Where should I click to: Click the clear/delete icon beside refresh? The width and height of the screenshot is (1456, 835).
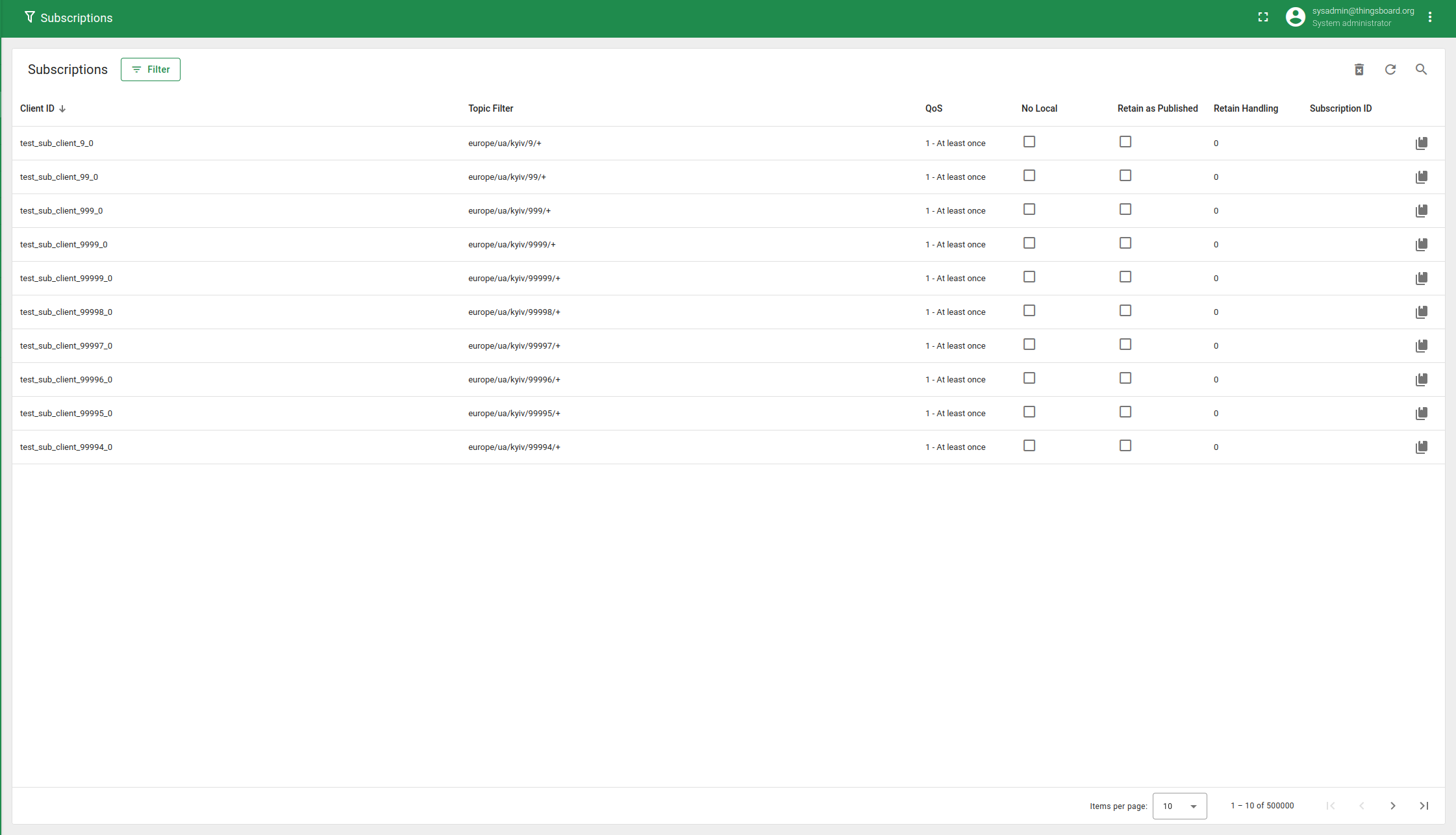1359,69
